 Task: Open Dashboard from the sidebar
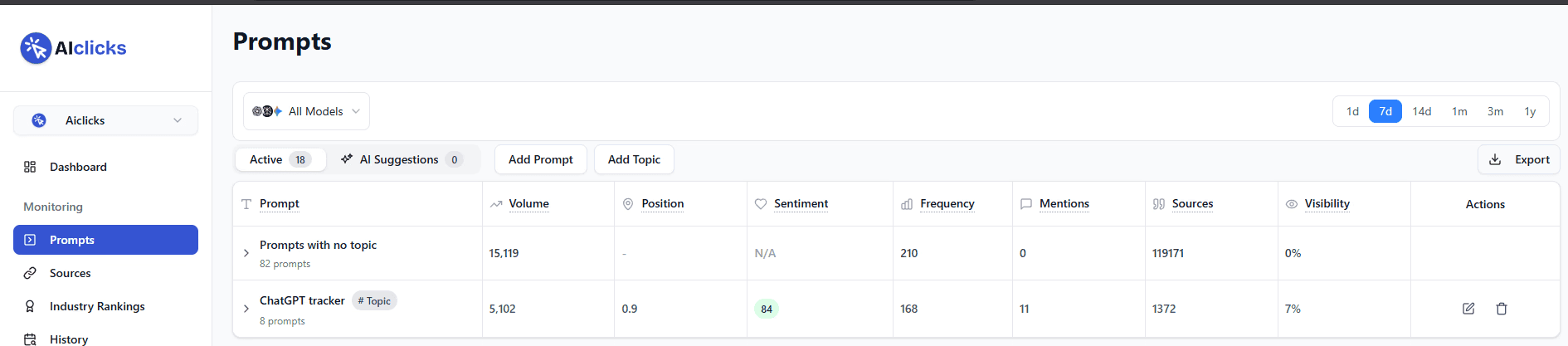pos(78,167)
